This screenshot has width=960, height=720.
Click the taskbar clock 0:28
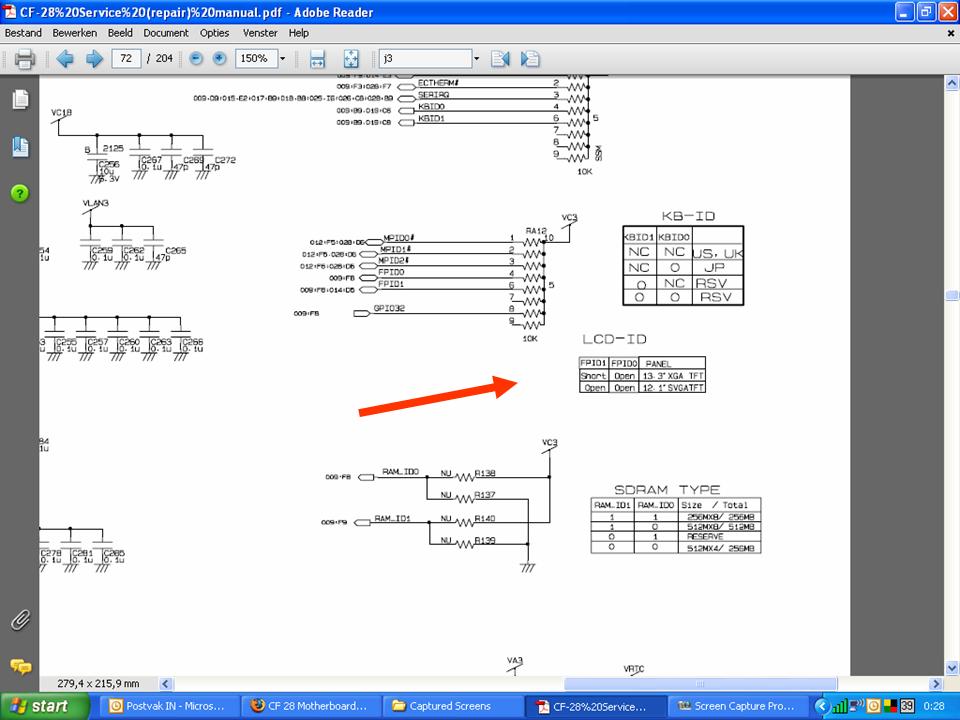pyautogui.click(x=934, y=706)
